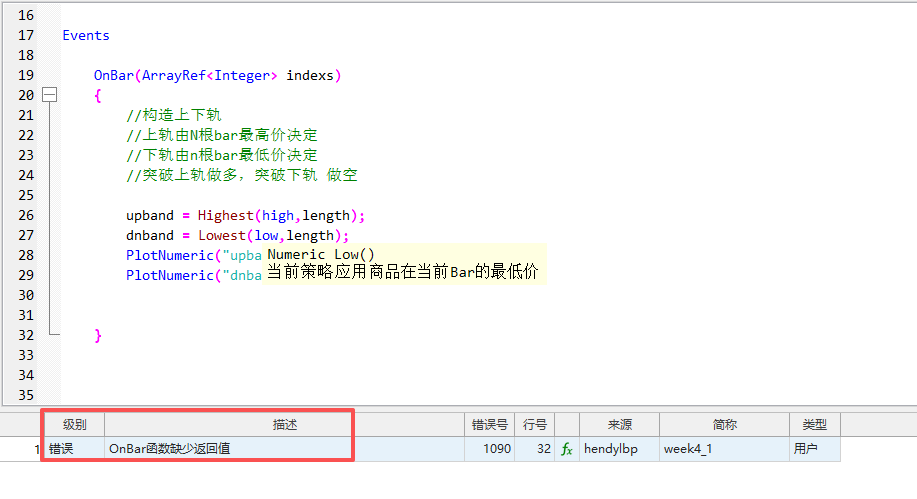Place cursor on the Events keyword
917x499 pixels.
click(x=86, y=35)
